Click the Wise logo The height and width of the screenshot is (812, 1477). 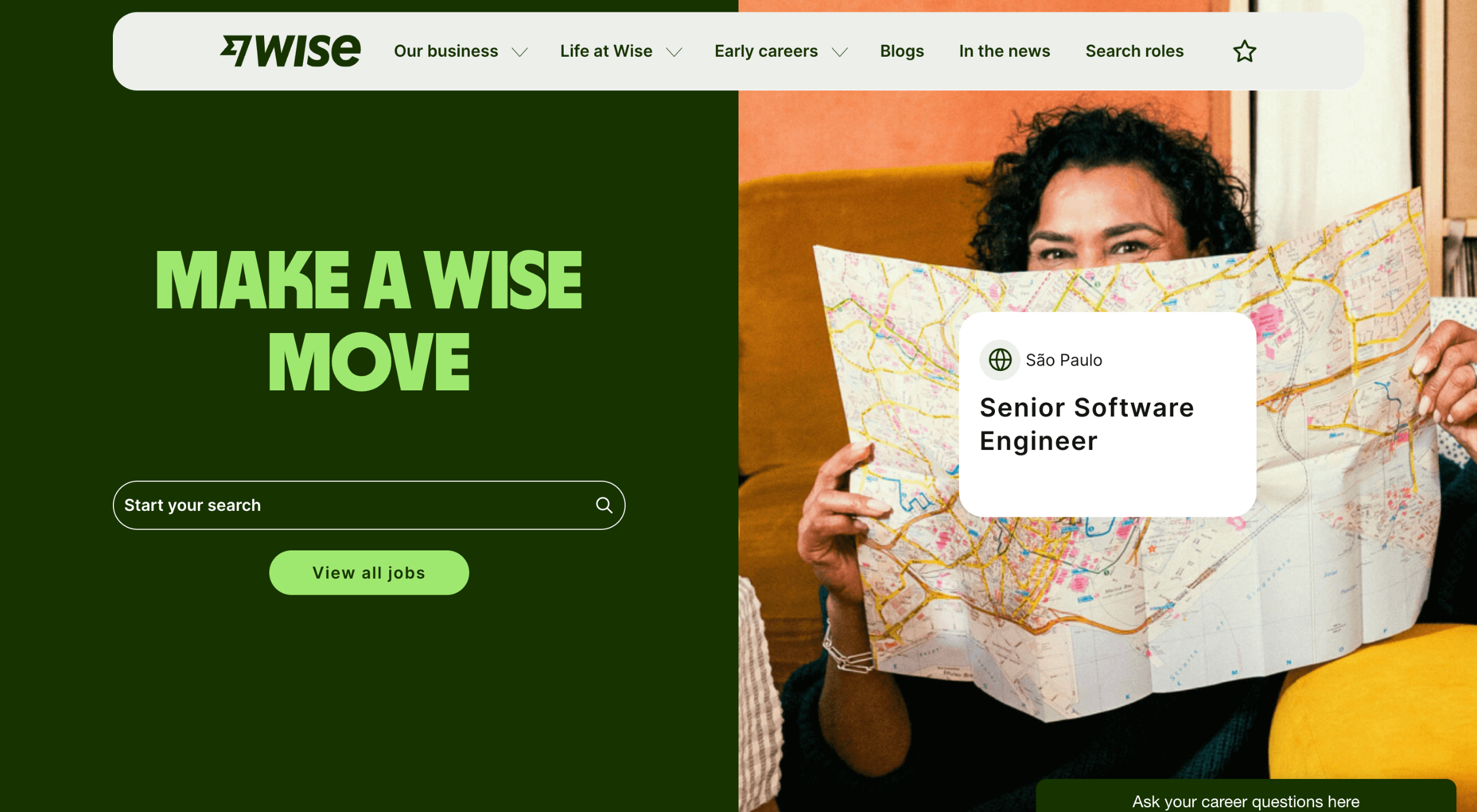(290, 51)
